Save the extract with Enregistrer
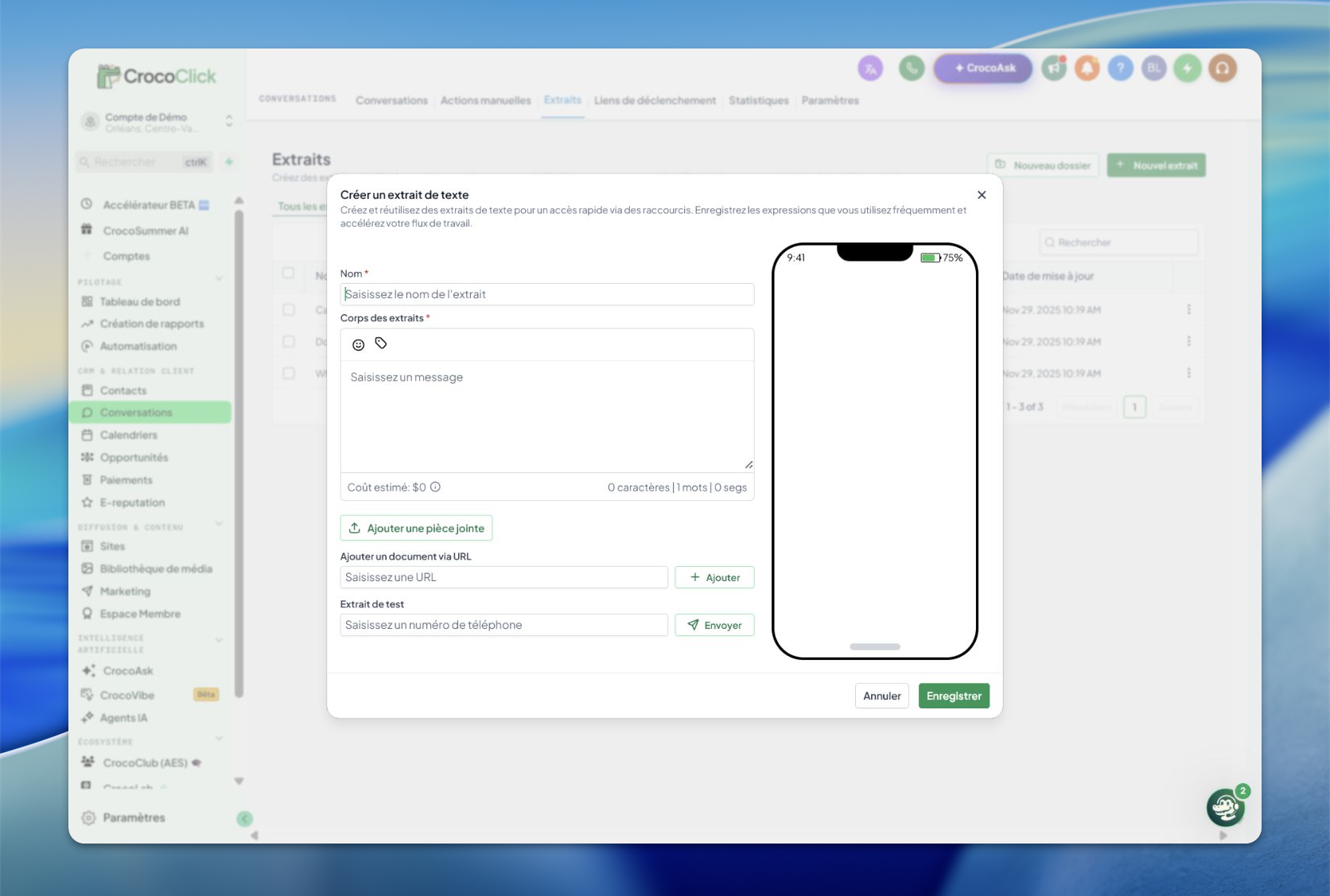Screen dimensions: 1330x896 click(954, 696)
